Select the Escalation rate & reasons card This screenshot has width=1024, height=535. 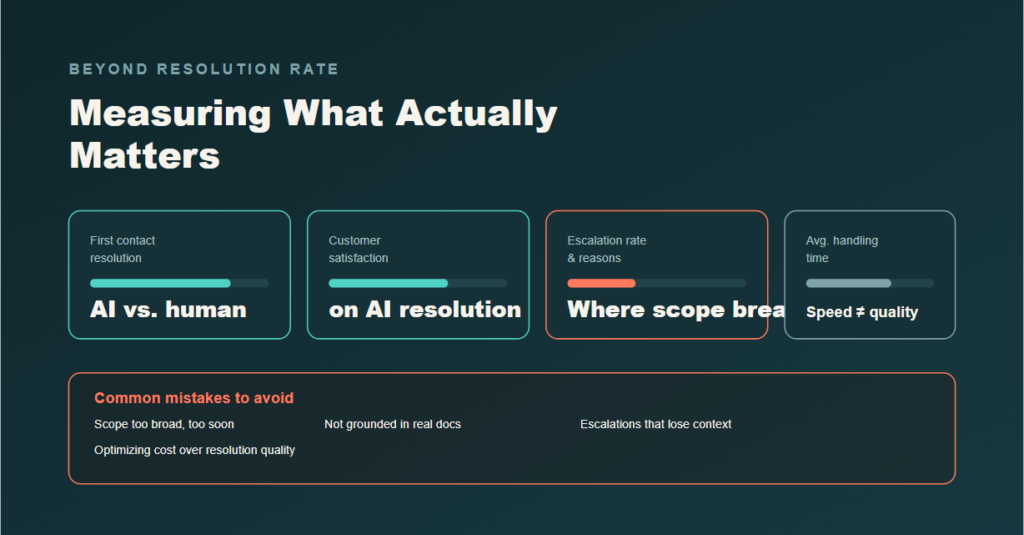pos(656,274)
